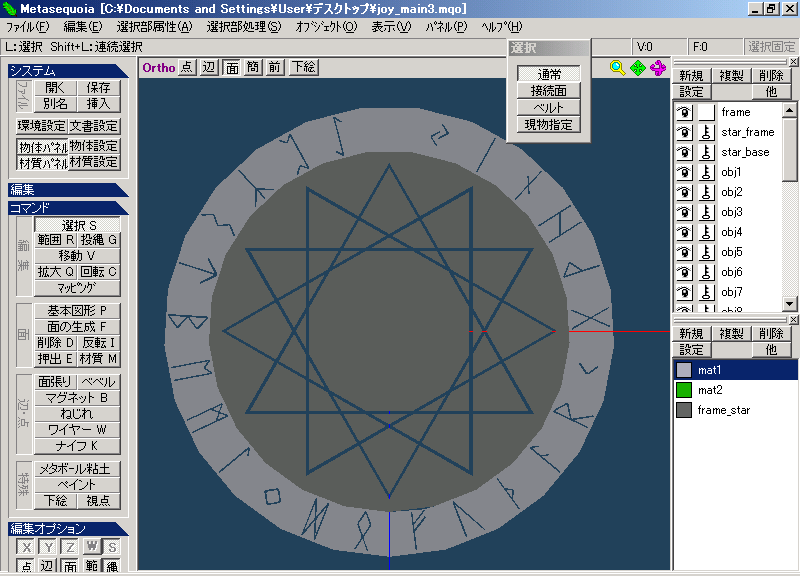This screenshot has width=800, height=576.
Task: Toggle the lock icon beside obj6
Action: click(x=707, y=272)
